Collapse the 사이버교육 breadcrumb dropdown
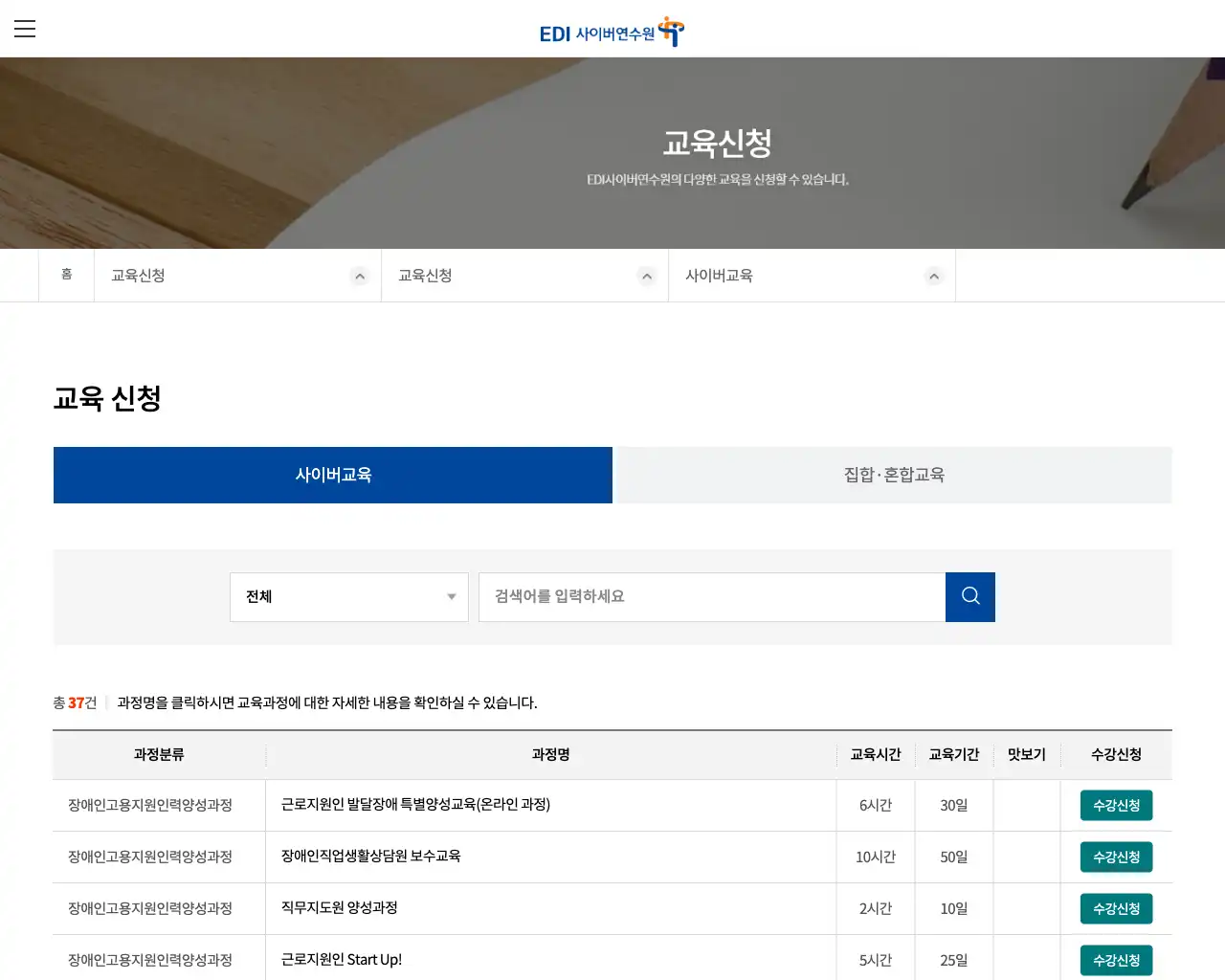The width and height of the screenshot is (1225, 980). click(934, 276)
